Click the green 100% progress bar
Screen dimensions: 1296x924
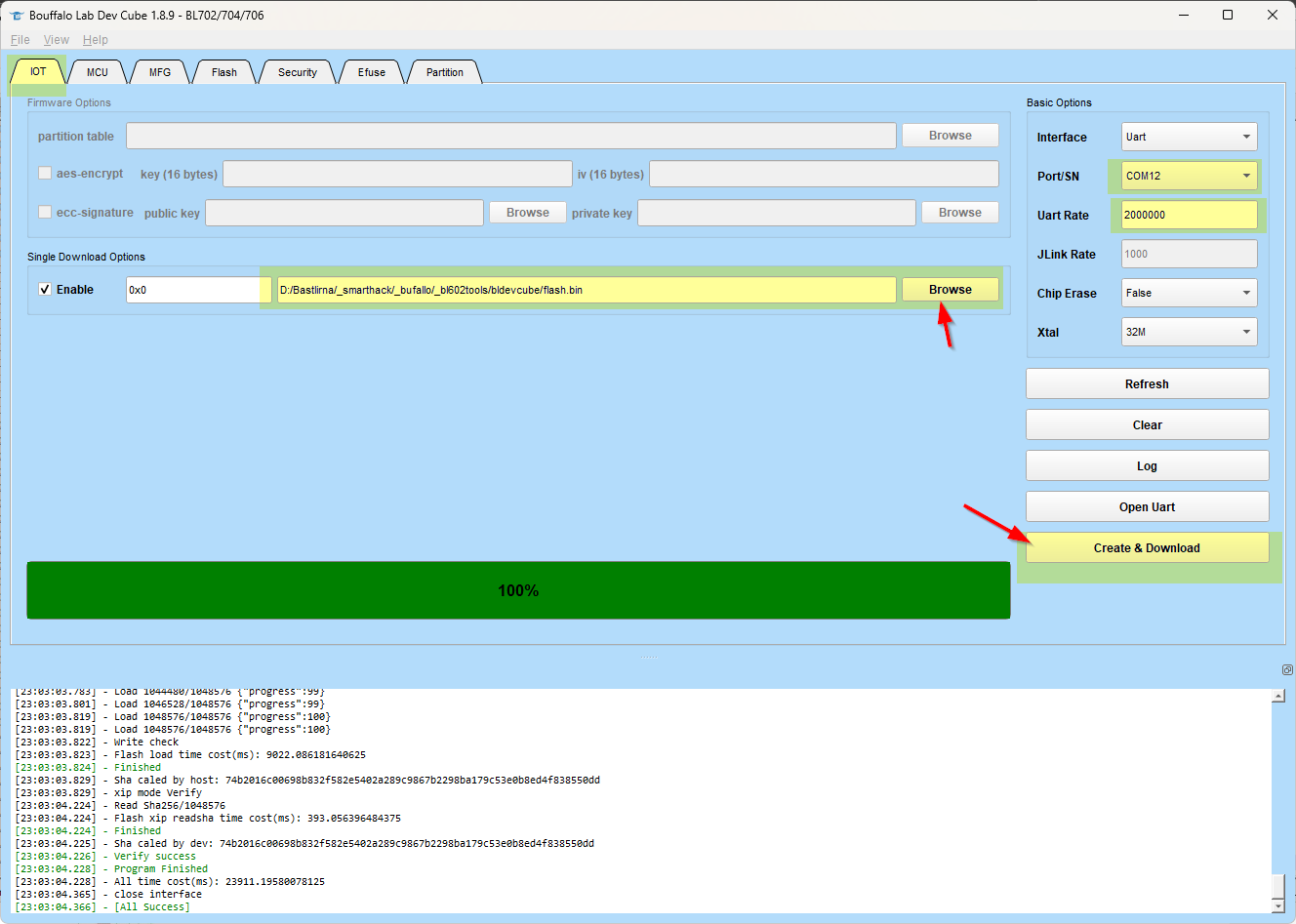point(518,590)
